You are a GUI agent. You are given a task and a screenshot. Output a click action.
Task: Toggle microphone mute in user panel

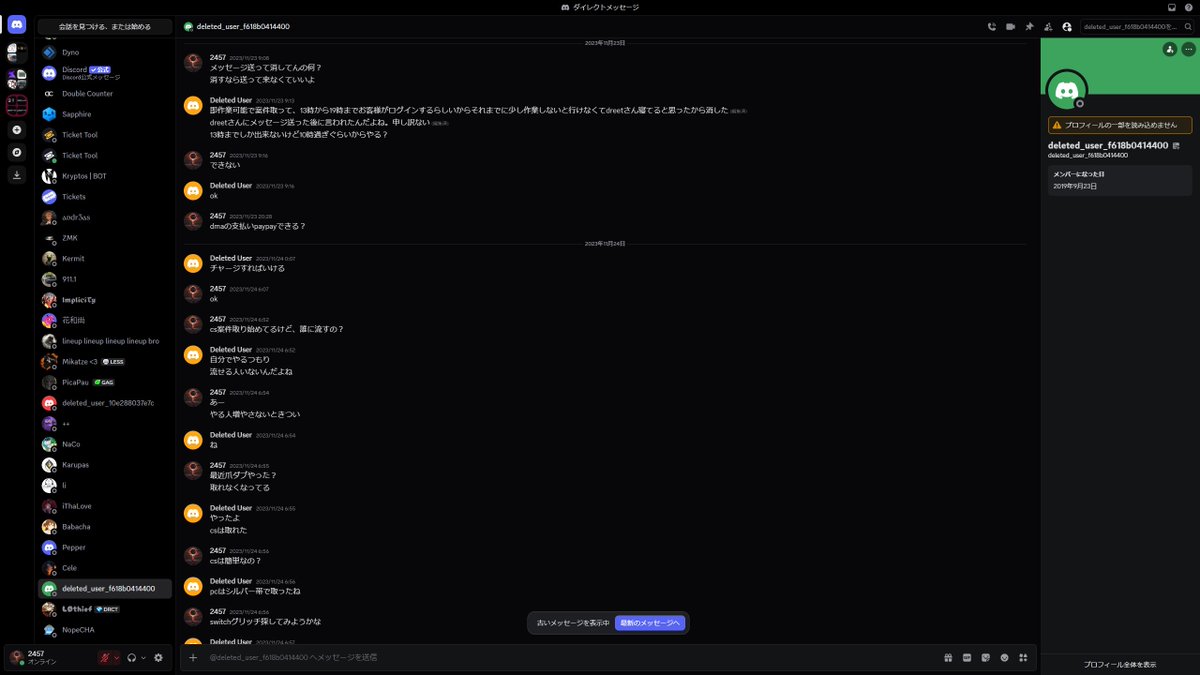click(x=104, y=657)
